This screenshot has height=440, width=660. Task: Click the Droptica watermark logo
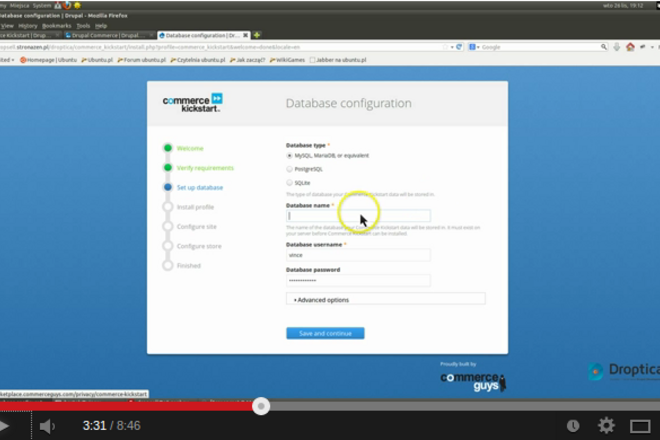coord(624,371)
